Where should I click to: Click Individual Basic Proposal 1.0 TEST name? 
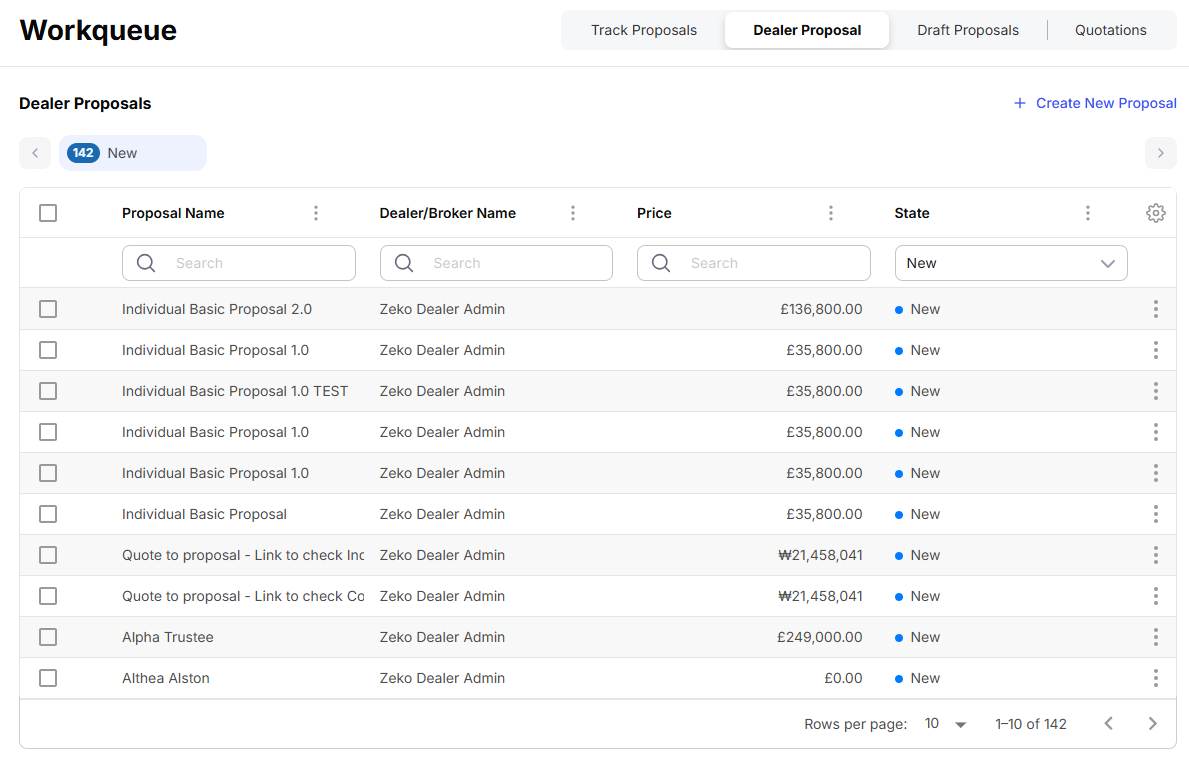point(235,391)
